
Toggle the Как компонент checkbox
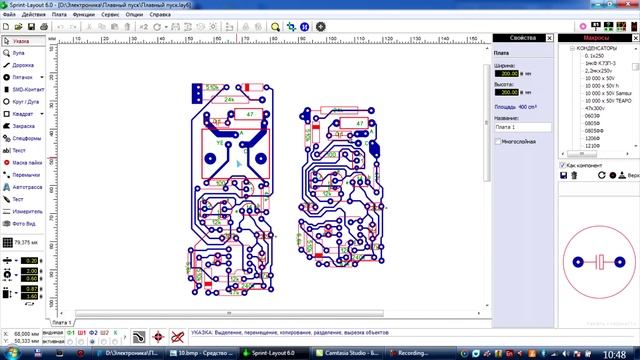click(x=562, y=165)
